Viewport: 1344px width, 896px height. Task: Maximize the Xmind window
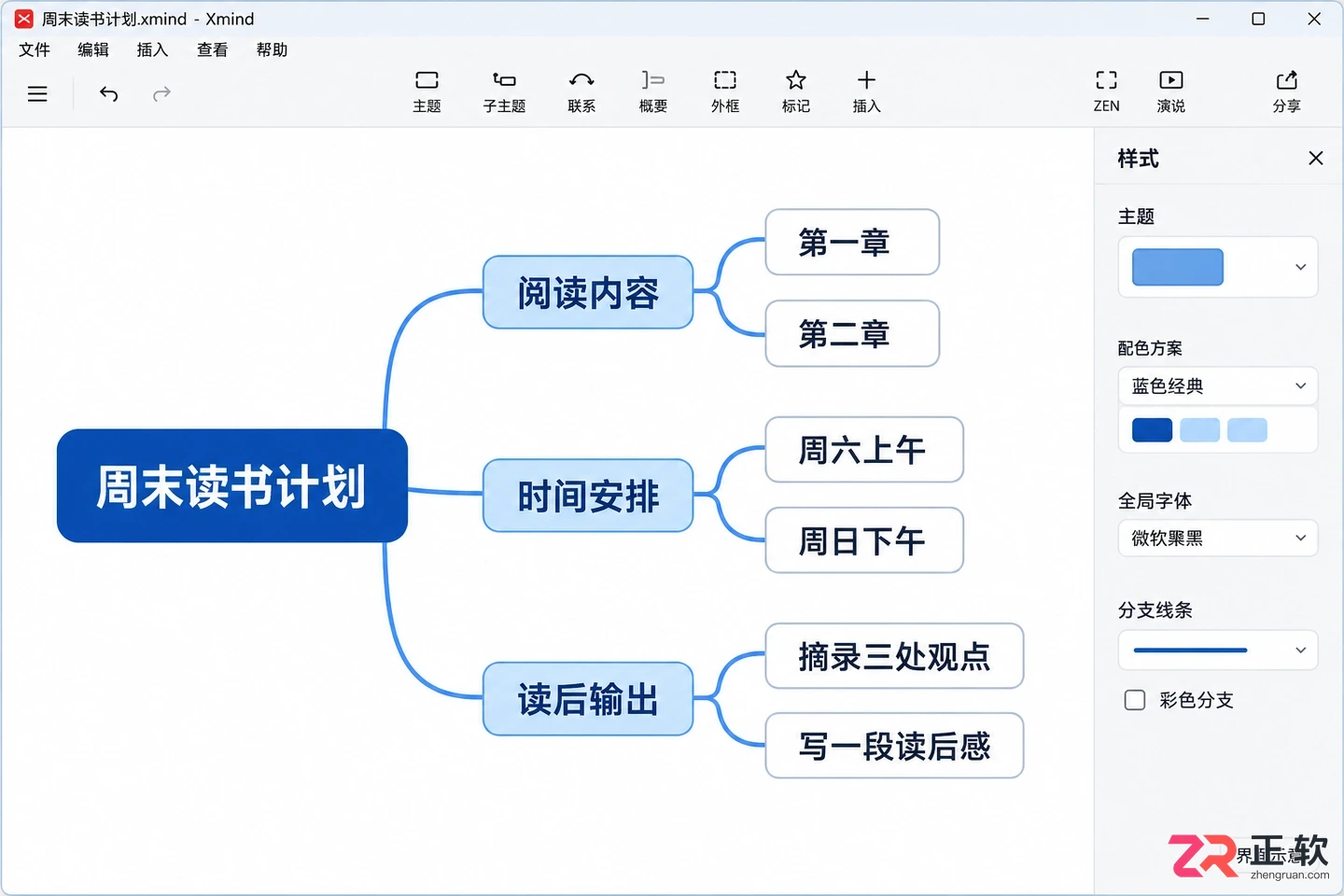1258,19
